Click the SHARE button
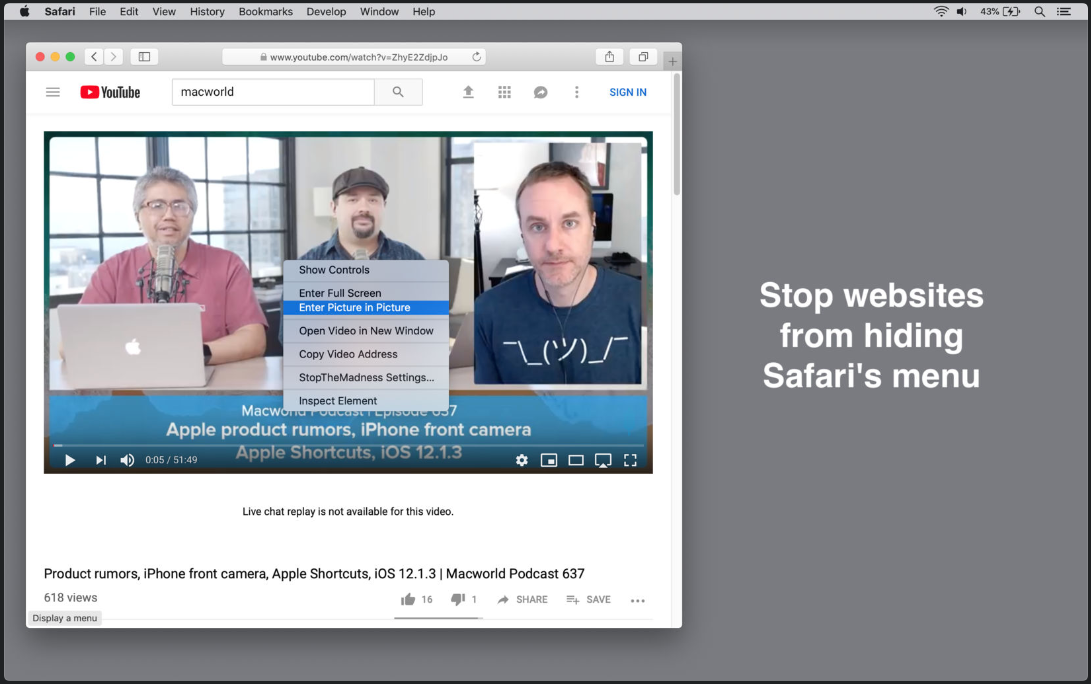 point(523,599)
